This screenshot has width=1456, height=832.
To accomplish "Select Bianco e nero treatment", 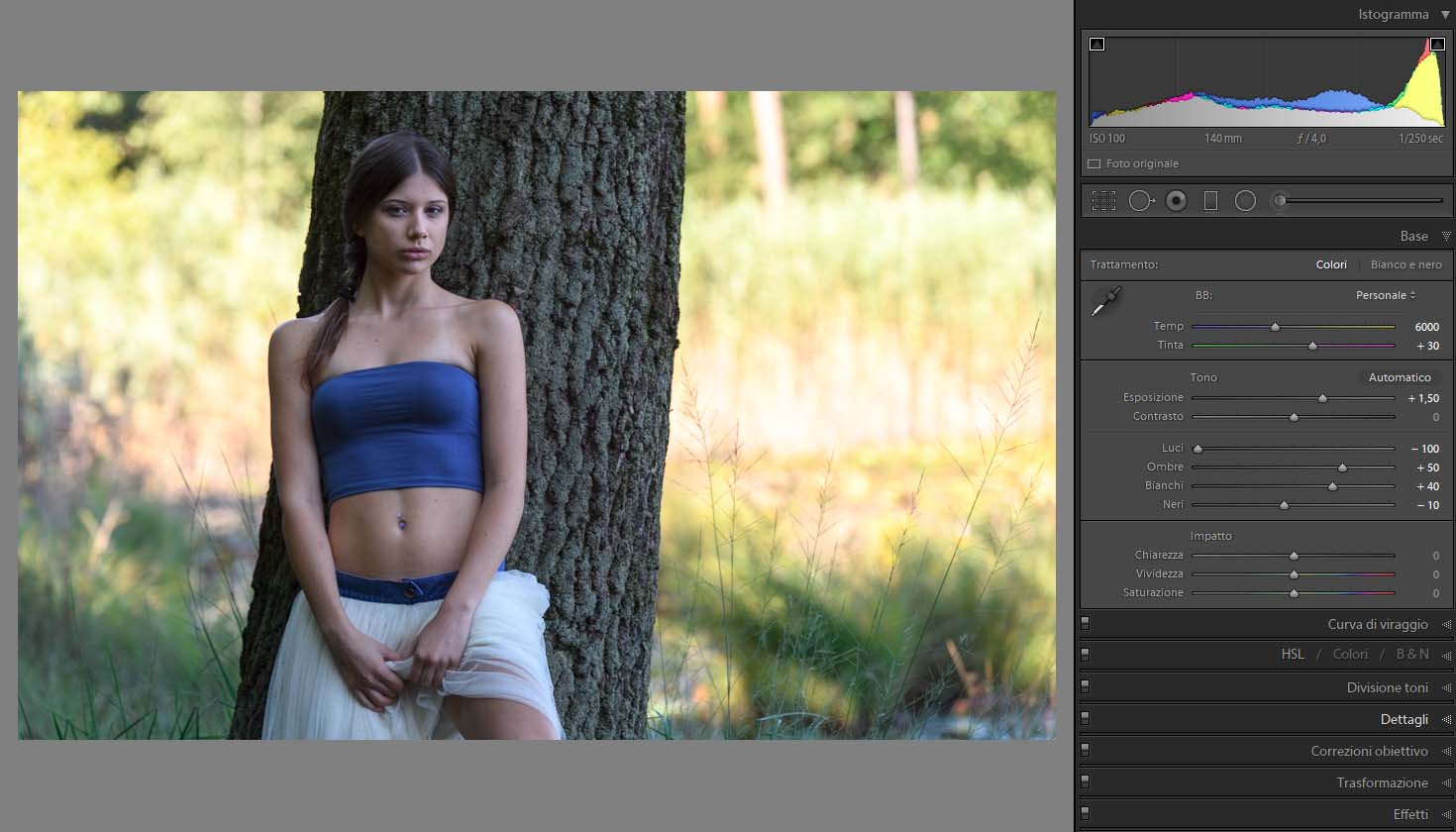I will click(x=1405, y=264).
